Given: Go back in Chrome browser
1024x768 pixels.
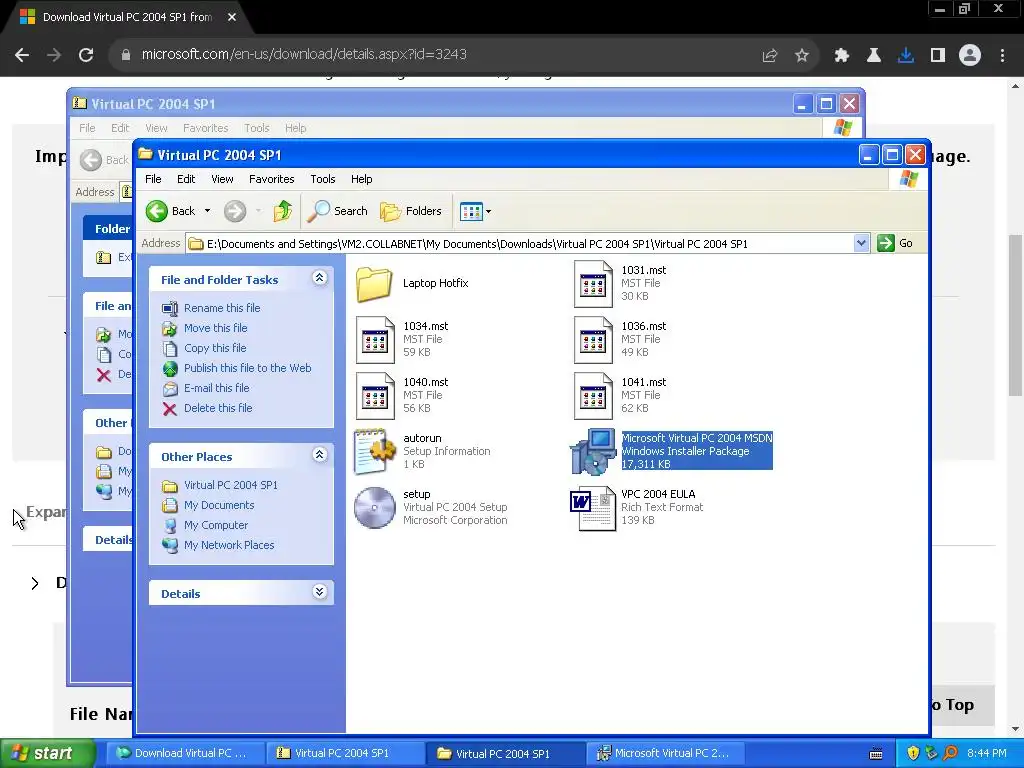Looking at the screenshot, I should (22, 55).
